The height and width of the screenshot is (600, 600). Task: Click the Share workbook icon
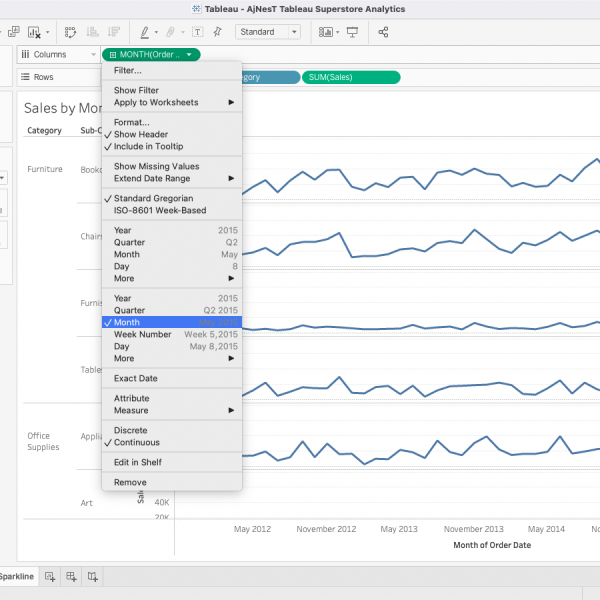pos(384,32)
